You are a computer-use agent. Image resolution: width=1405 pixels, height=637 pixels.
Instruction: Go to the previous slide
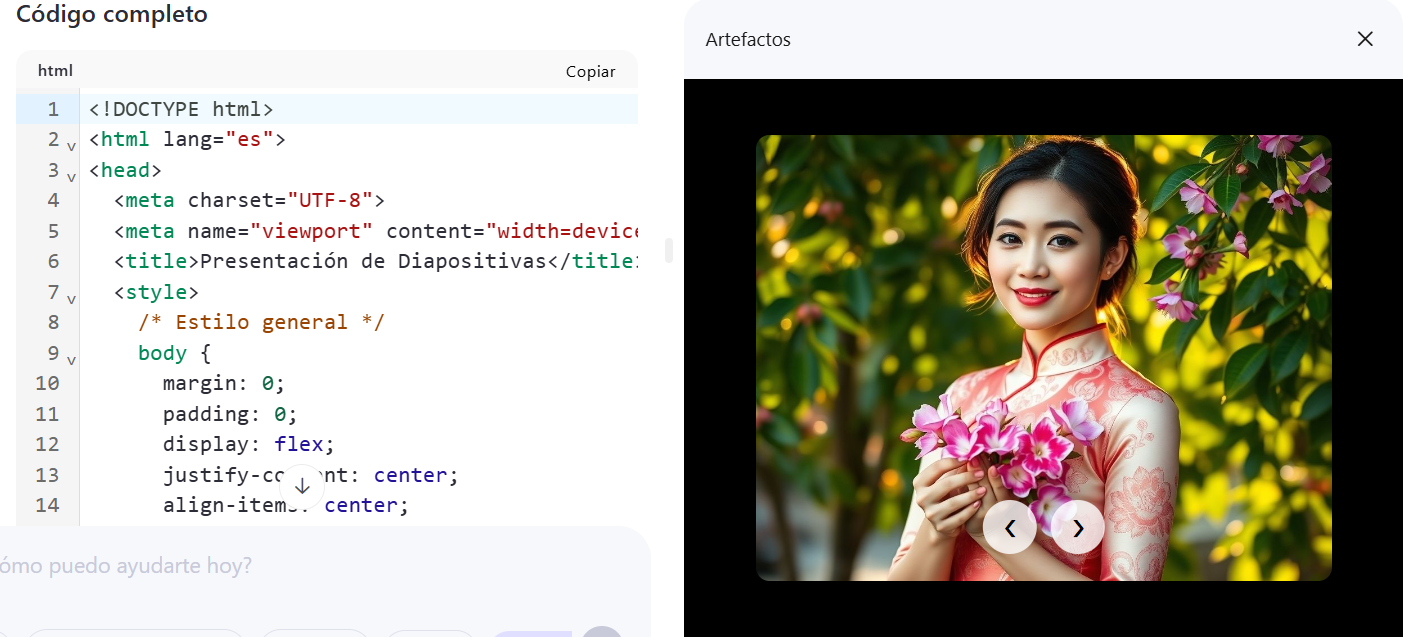pyautogui.click(x=1009, y=527)
